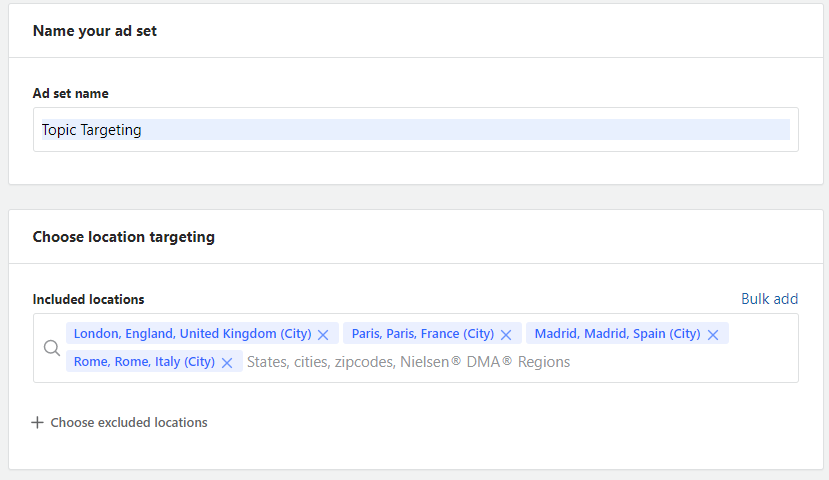Click the Choose location targeting heading
This screenshot has height=480, width=829.
pyautogui.click(x=124, y=237)
